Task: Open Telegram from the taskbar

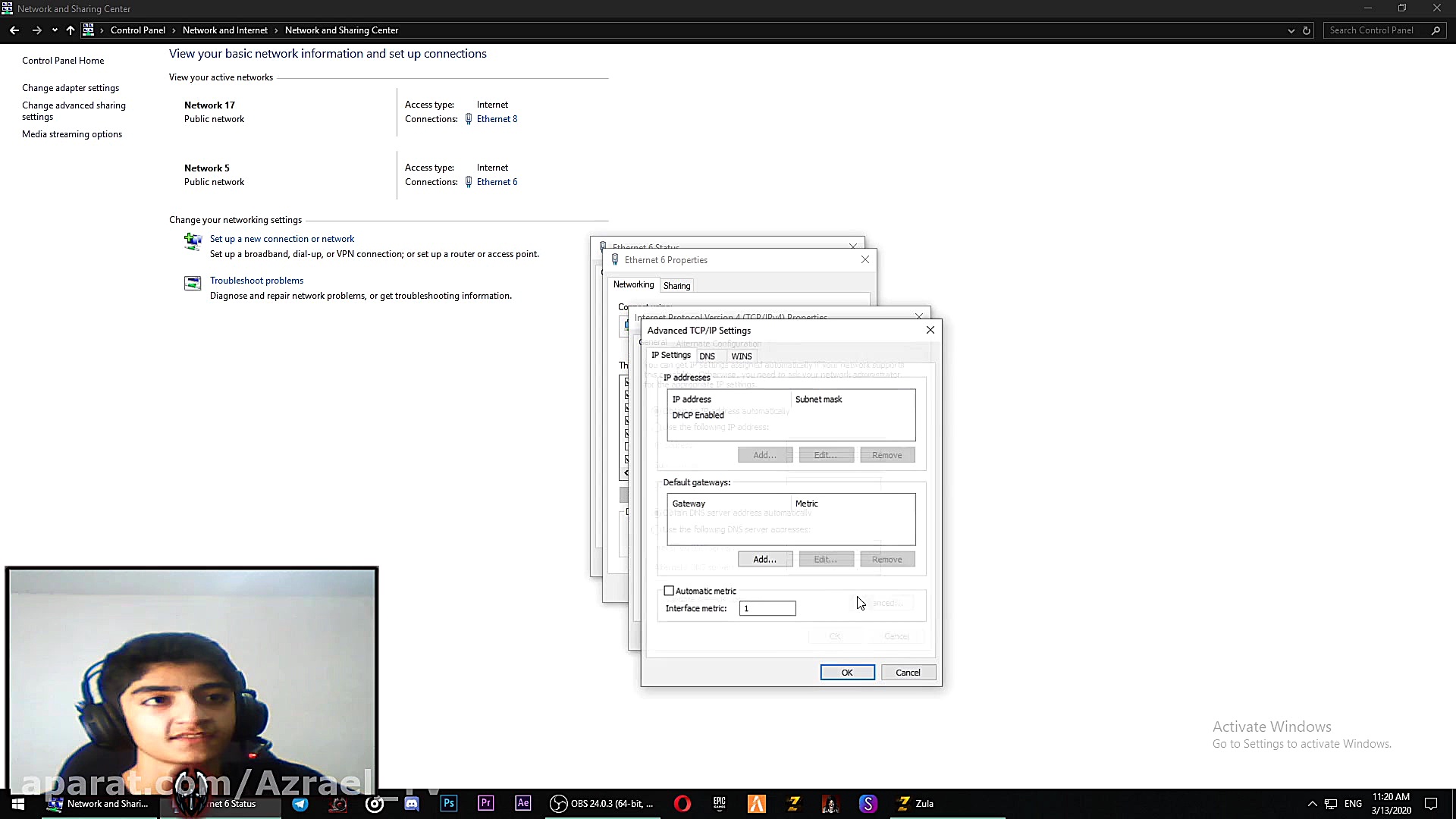Action: pyautogui.click(x=300, y=804)
